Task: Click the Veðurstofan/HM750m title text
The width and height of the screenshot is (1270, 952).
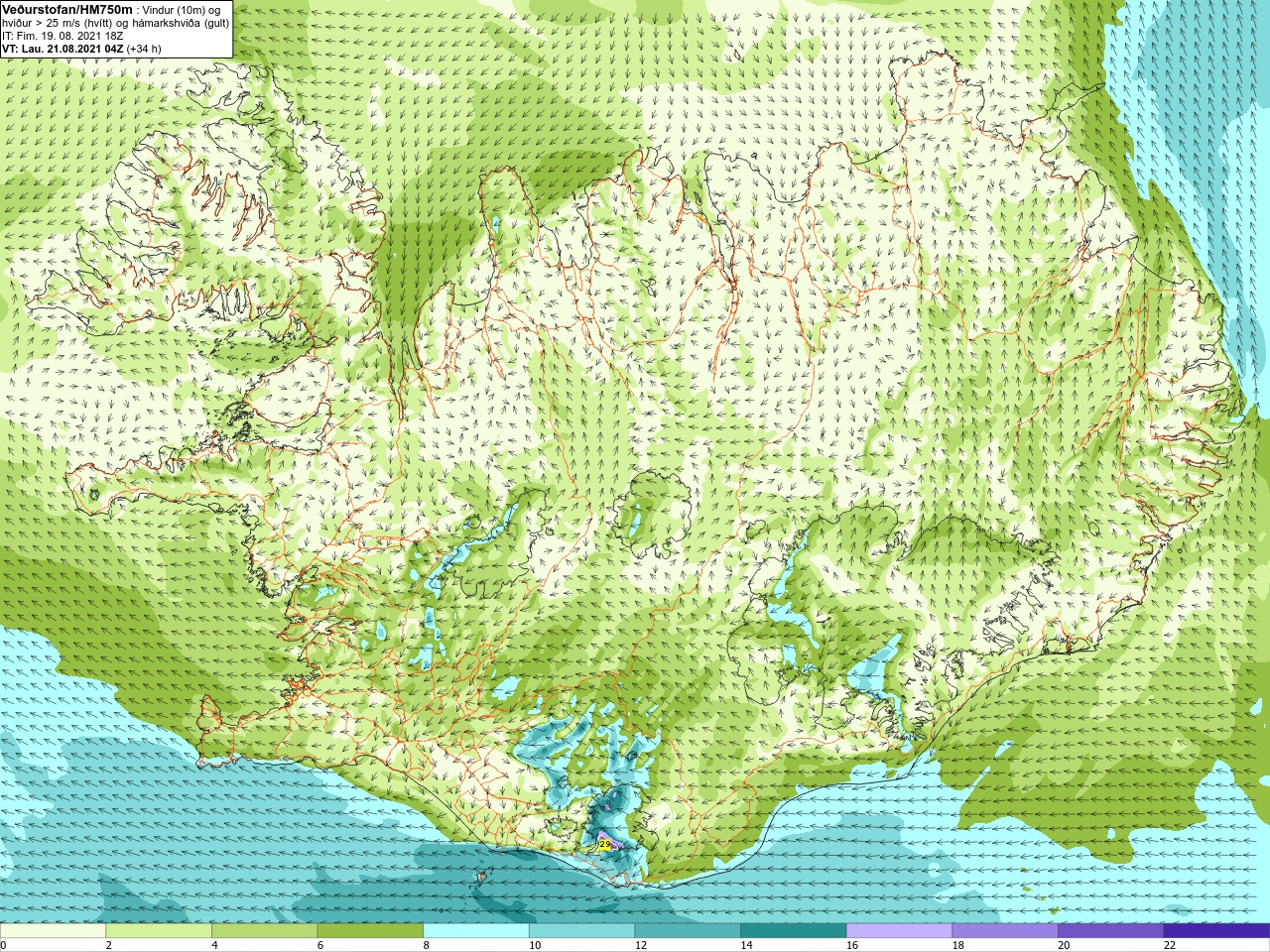Action: pos(66,9)
